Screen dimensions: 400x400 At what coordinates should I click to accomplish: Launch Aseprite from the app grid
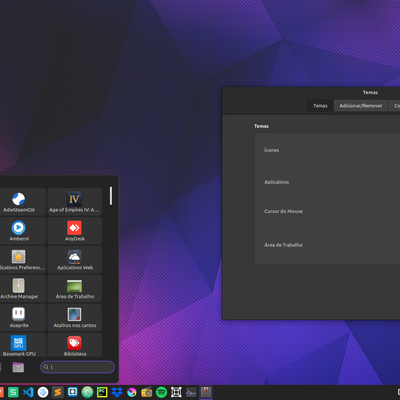[x=19, y=317]
